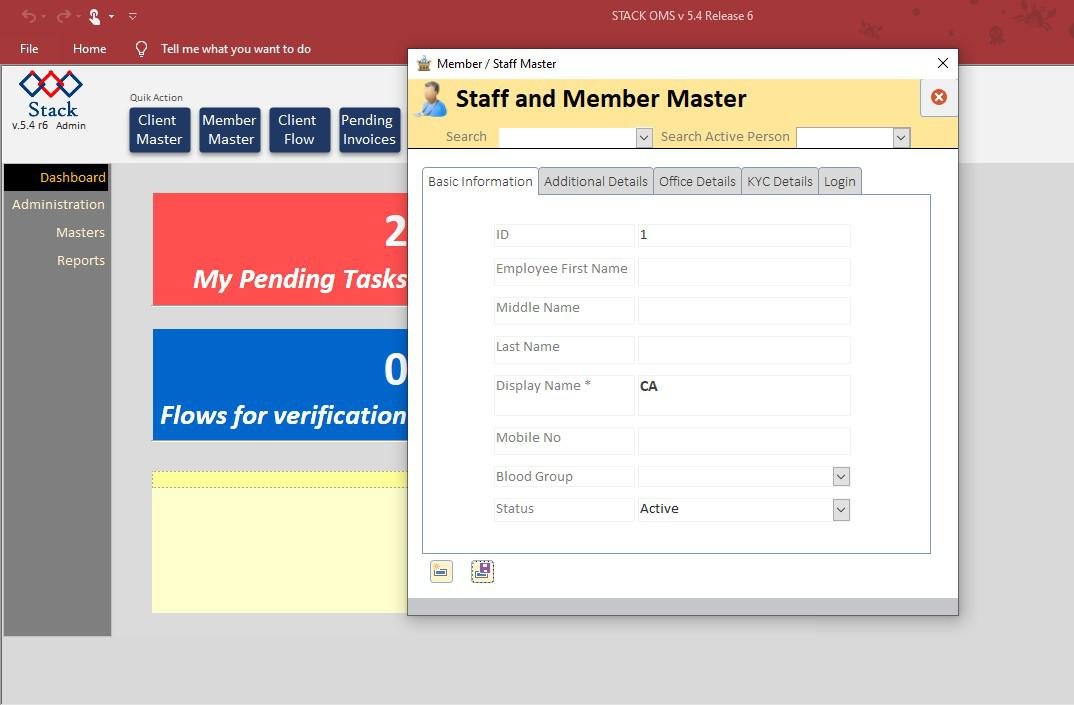Image resolution: width=1074 pixels, height=705 pixels.
Task: Click the v.5.4 r6 version text
Action: coord(30,125)
